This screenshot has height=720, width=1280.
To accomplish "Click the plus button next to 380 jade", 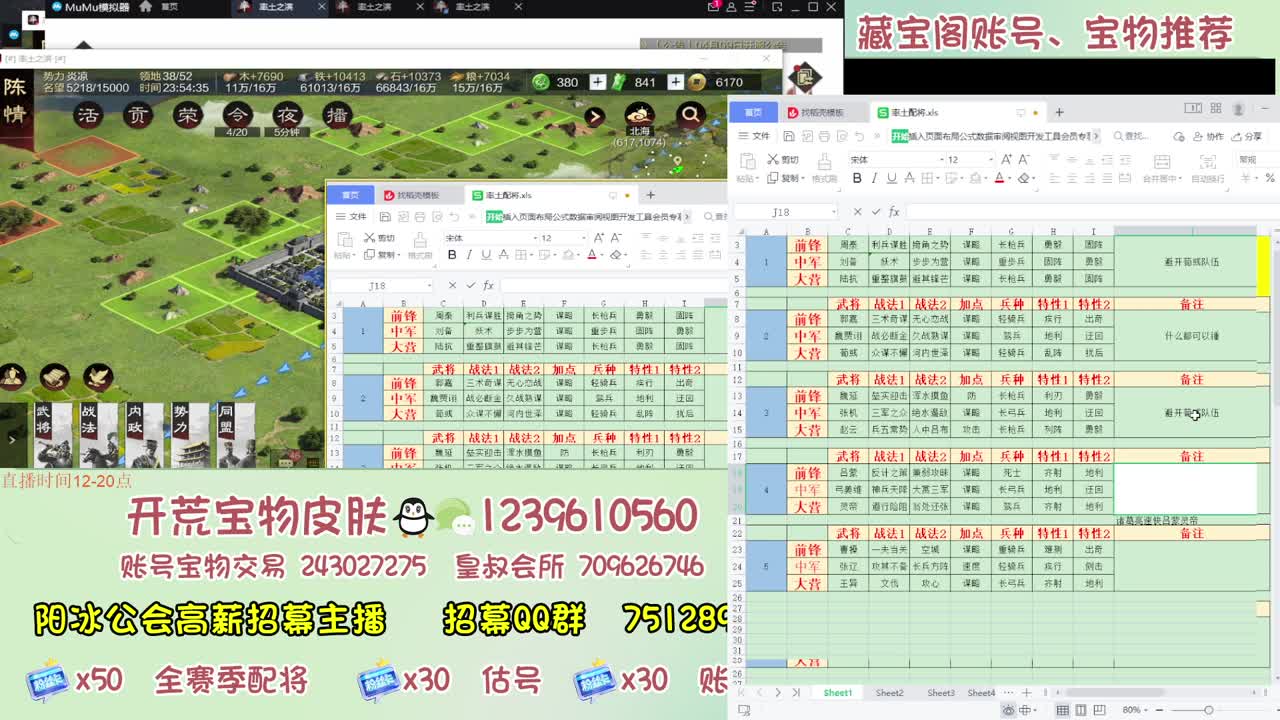I will point(597,82).
